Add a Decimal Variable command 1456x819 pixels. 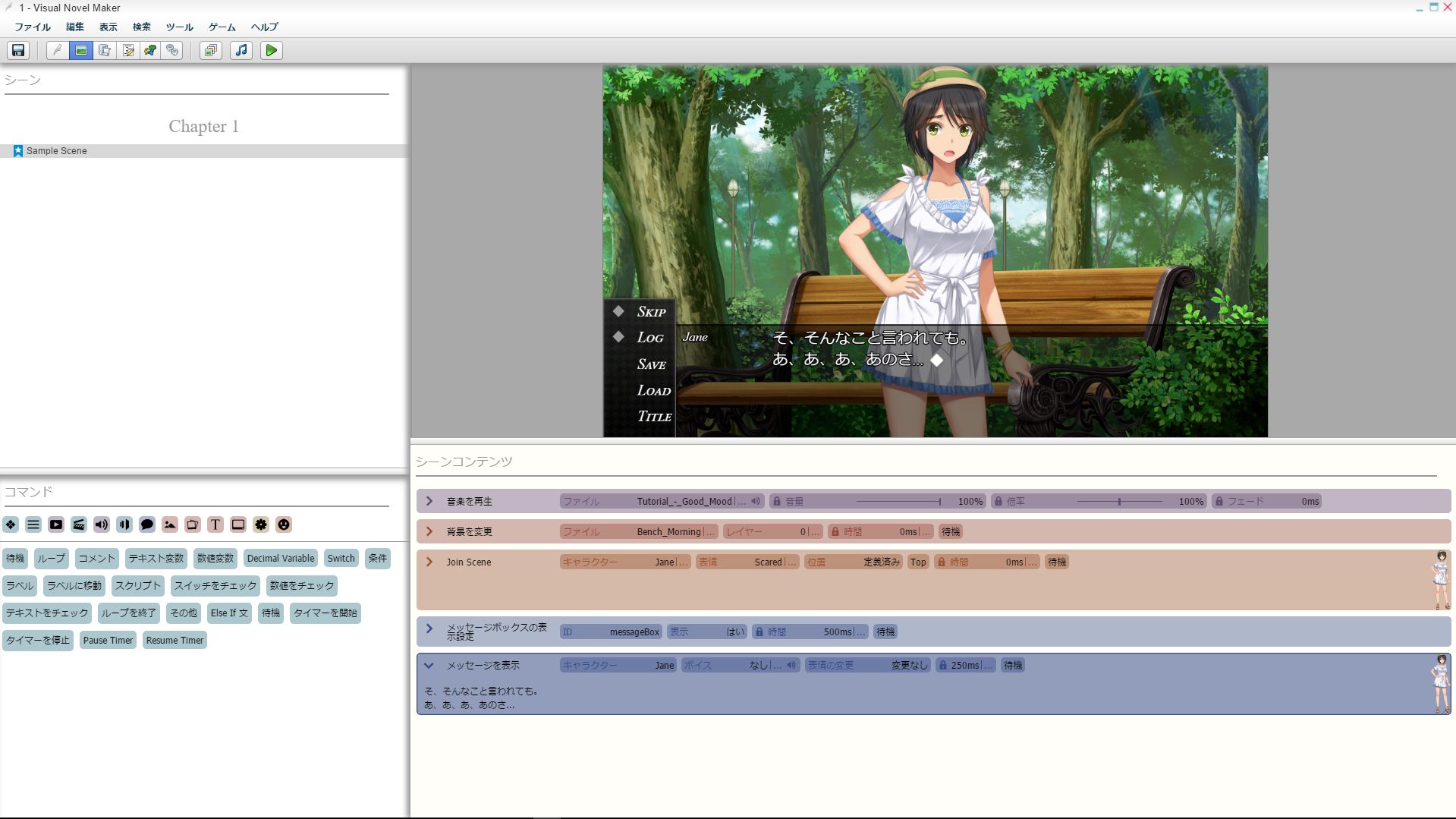281,559
